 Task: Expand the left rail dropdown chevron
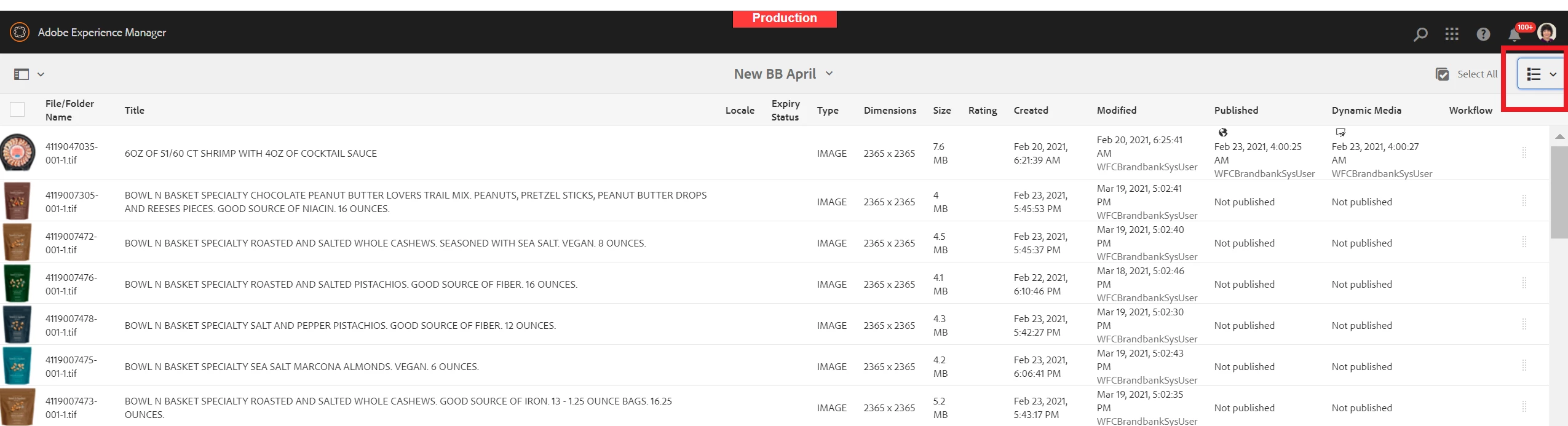tap(41, 74)
